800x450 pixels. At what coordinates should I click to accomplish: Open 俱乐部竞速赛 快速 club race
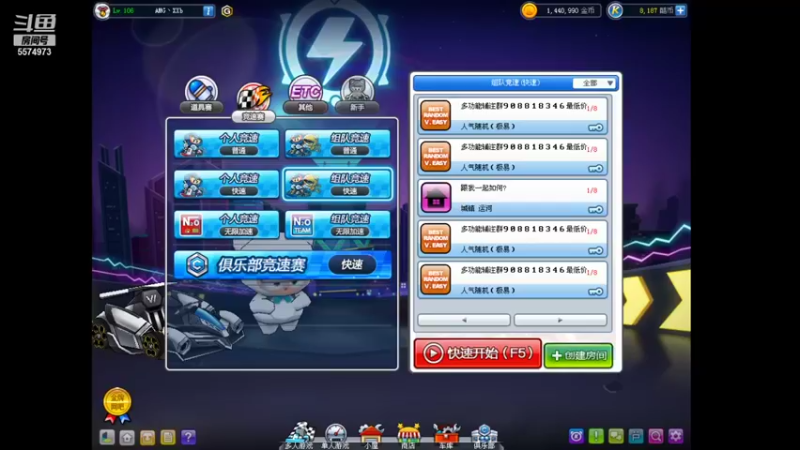click(x=283, y=264)
